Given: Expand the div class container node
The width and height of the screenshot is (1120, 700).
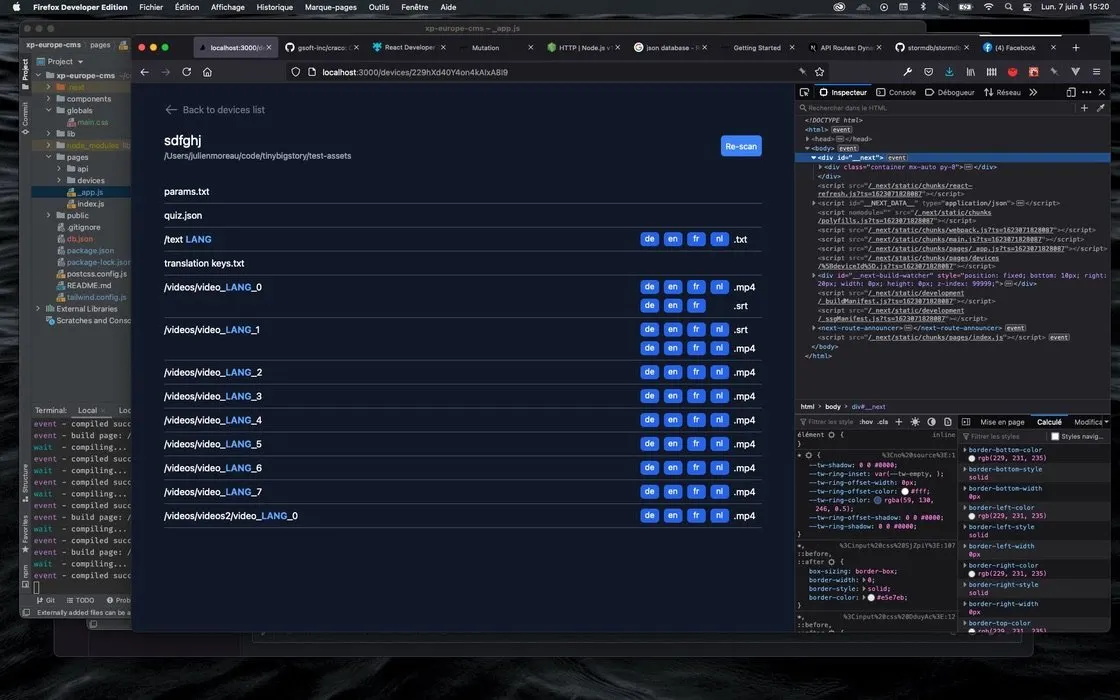Looking at the screenshot, I should point(820,167).
